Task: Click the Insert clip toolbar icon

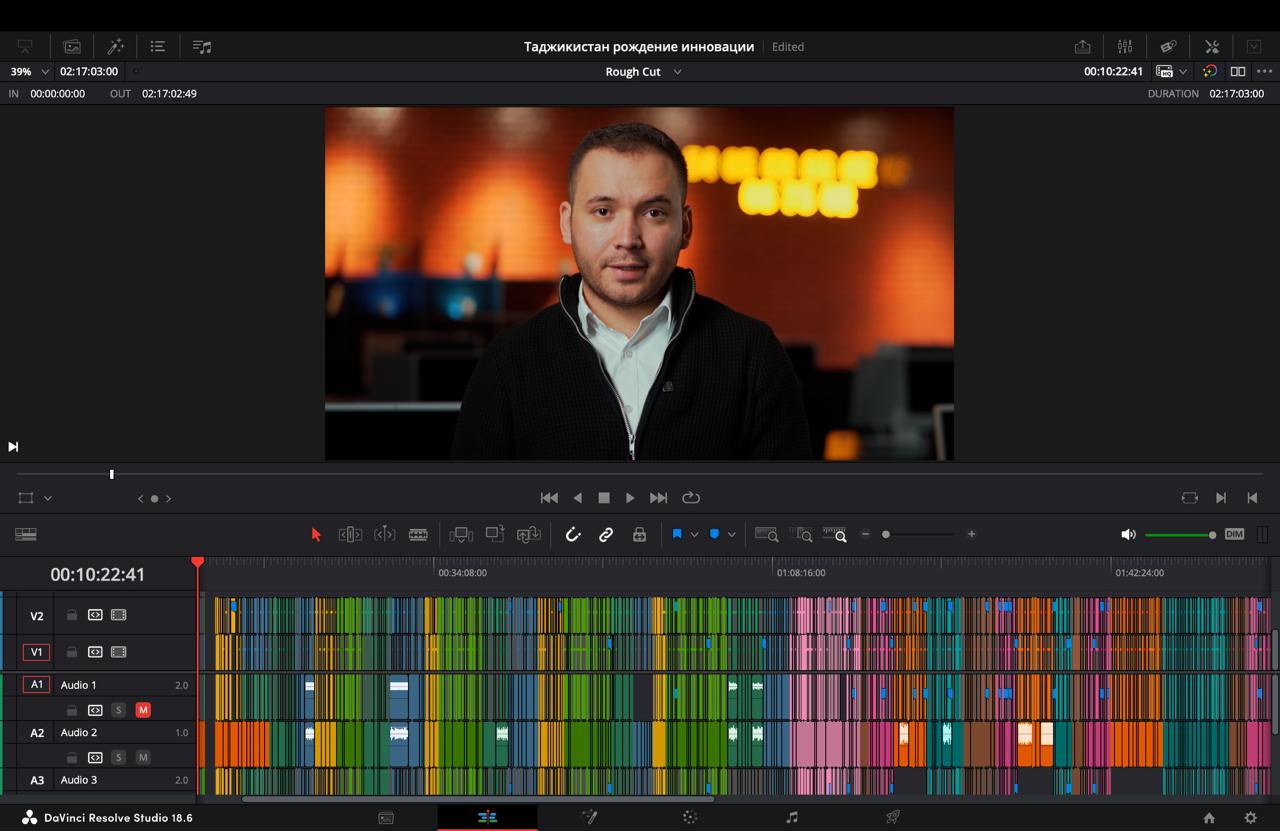Action: 461,535
